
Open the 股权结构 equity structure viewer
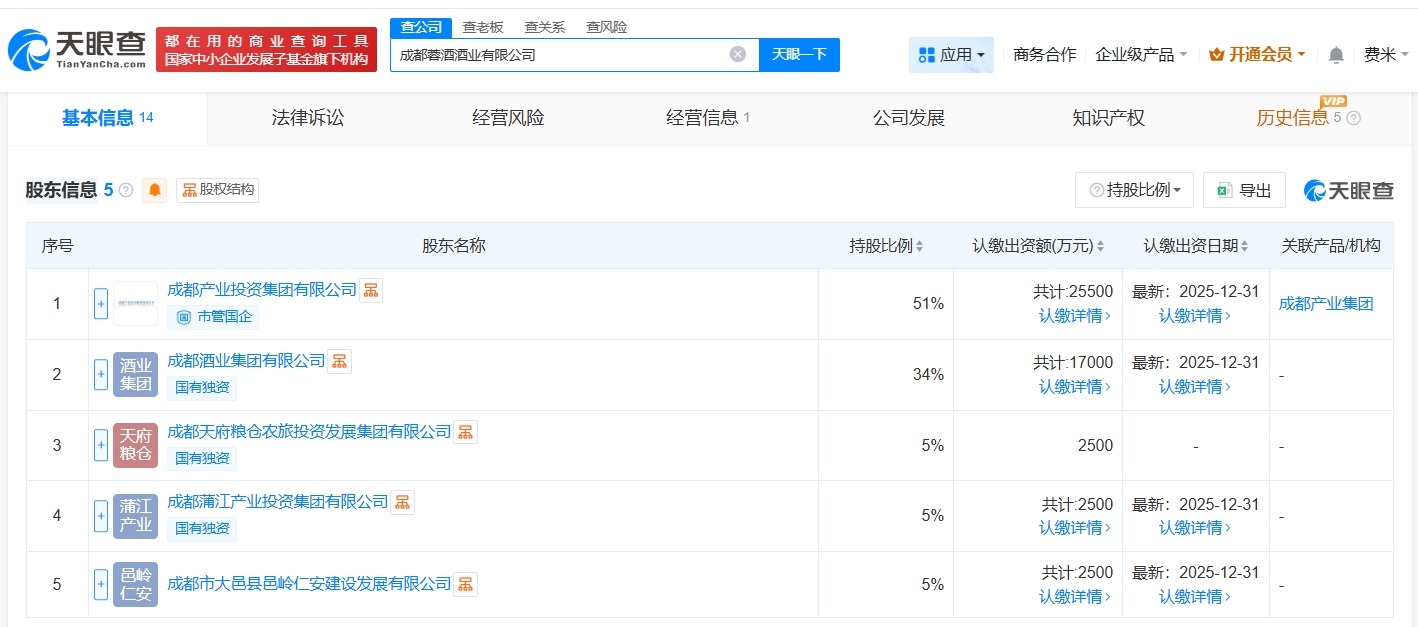[x=217, y=190]
